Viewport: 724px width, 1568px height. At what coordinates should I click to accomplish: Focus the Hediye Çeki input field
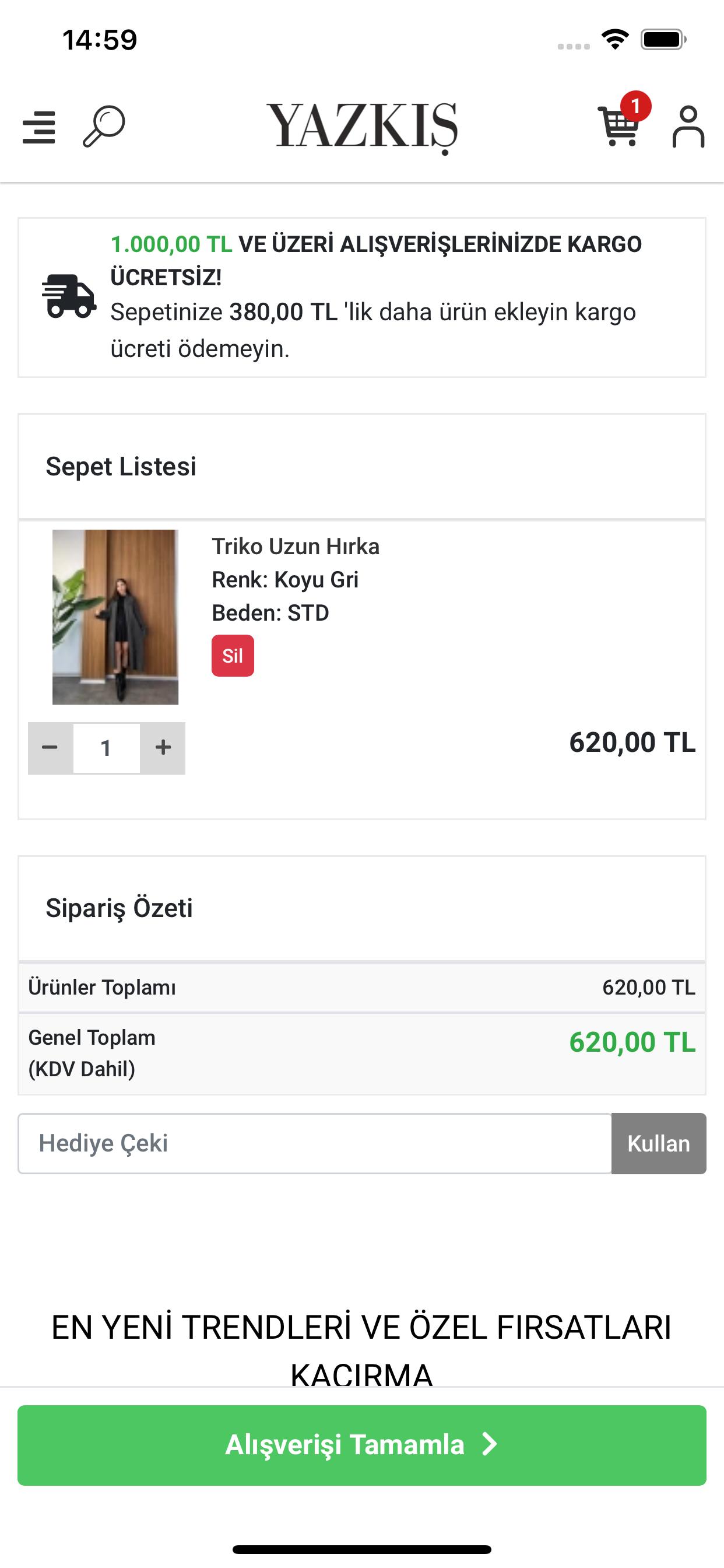[x=315, y=1143]
